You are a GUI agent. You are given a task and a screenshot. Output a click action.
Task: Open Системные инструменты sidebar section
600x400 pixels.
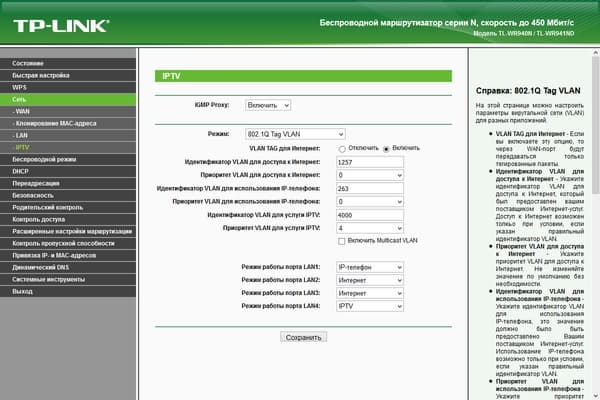tap(68, 279)
